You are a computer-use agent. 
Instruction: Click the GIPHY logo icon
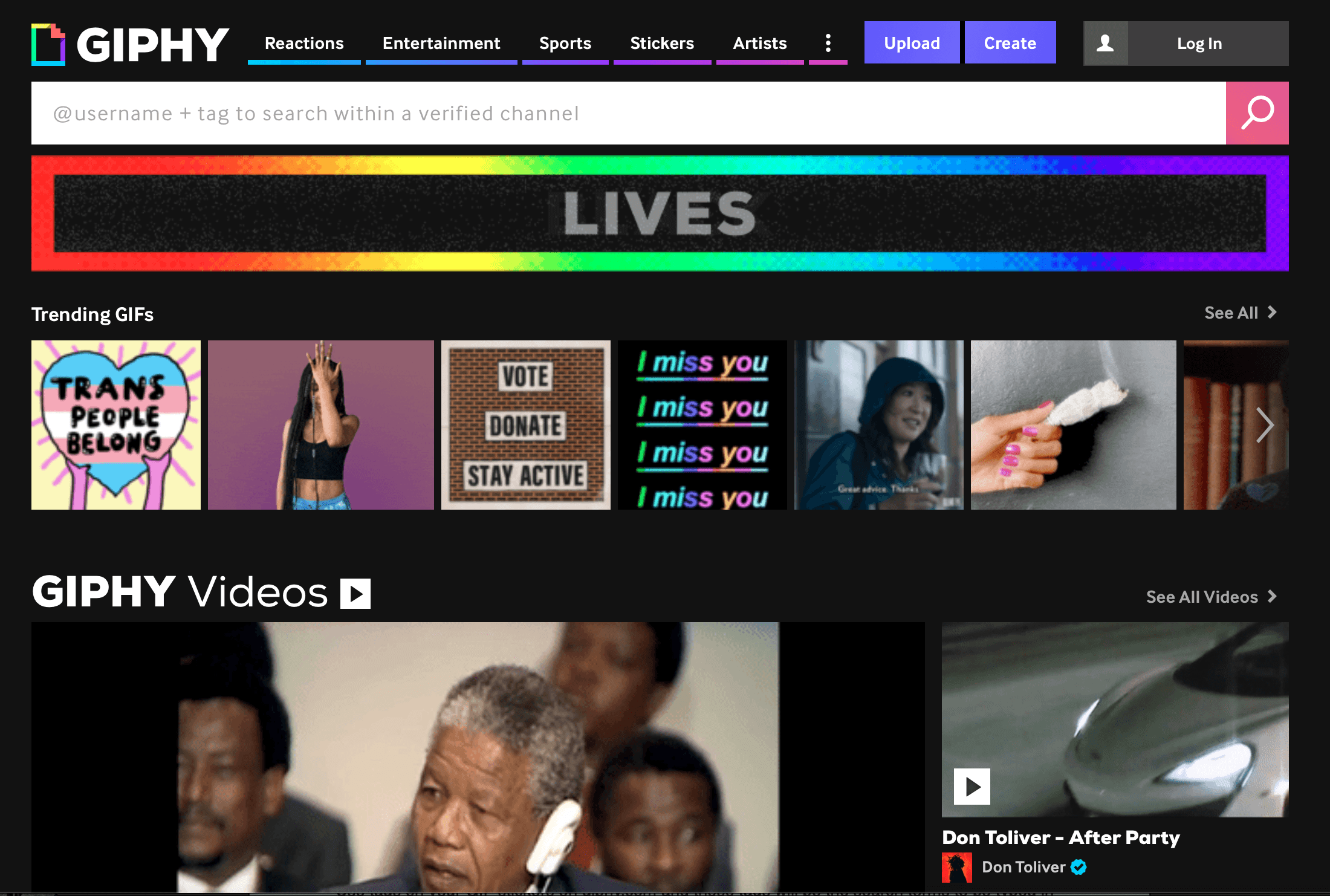(48, 42)
